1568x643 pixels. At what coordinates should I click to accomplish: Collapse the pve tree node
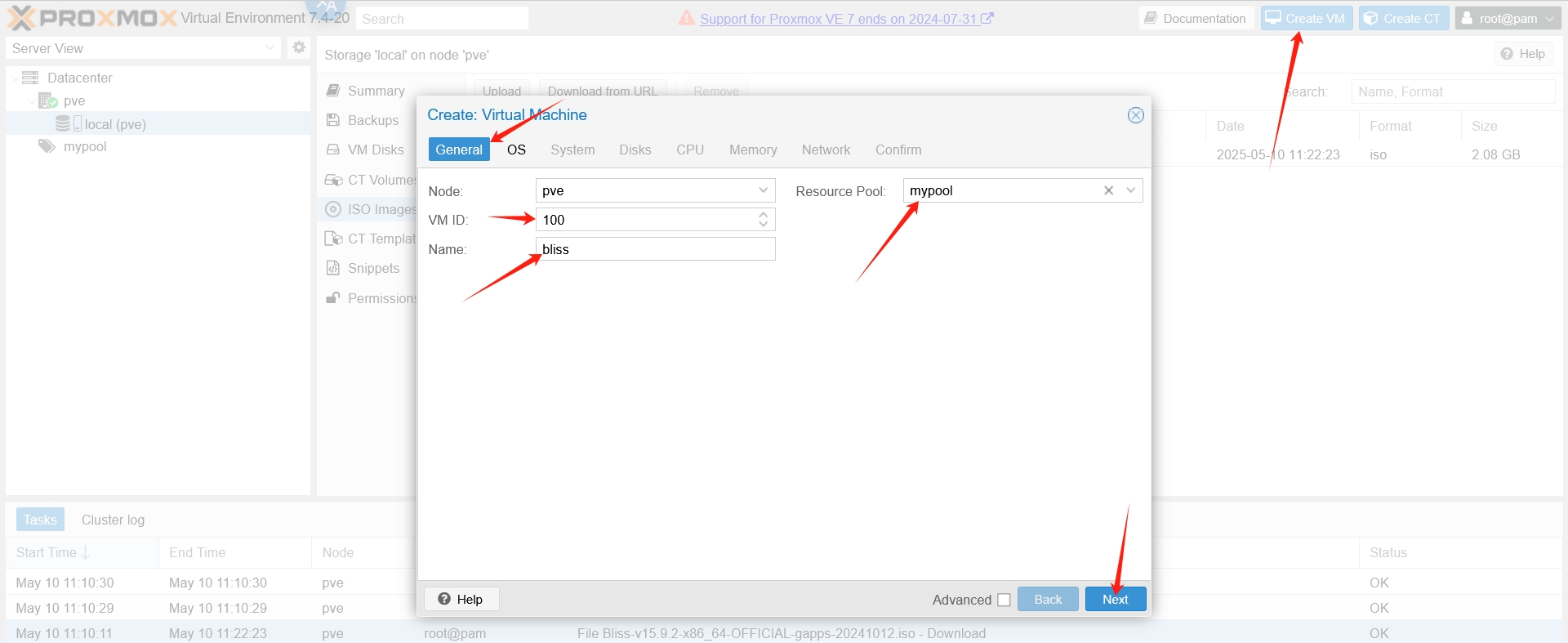pos(32,101)
